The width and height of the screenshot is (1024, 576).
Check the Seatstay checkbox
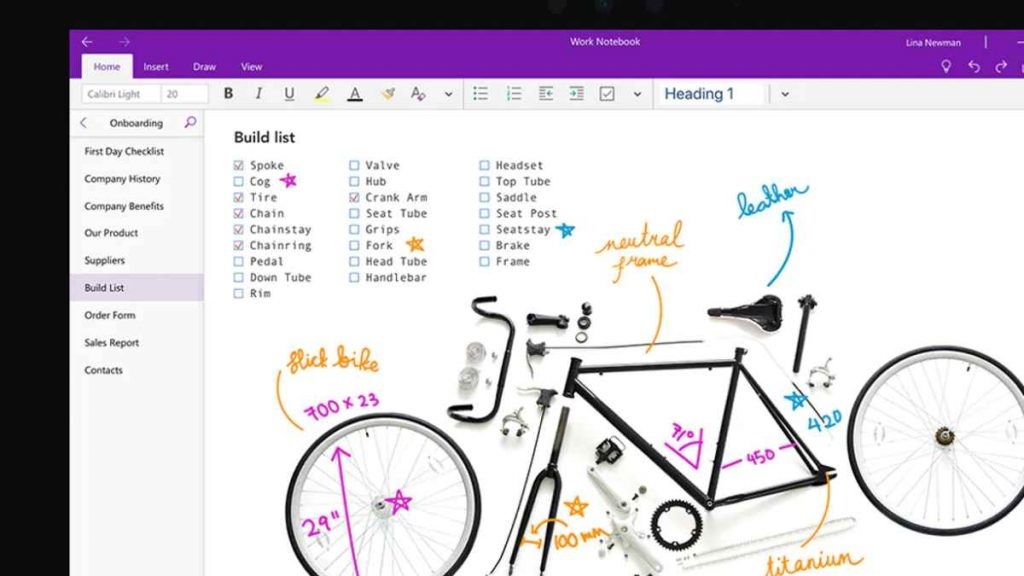pos(484,229)
